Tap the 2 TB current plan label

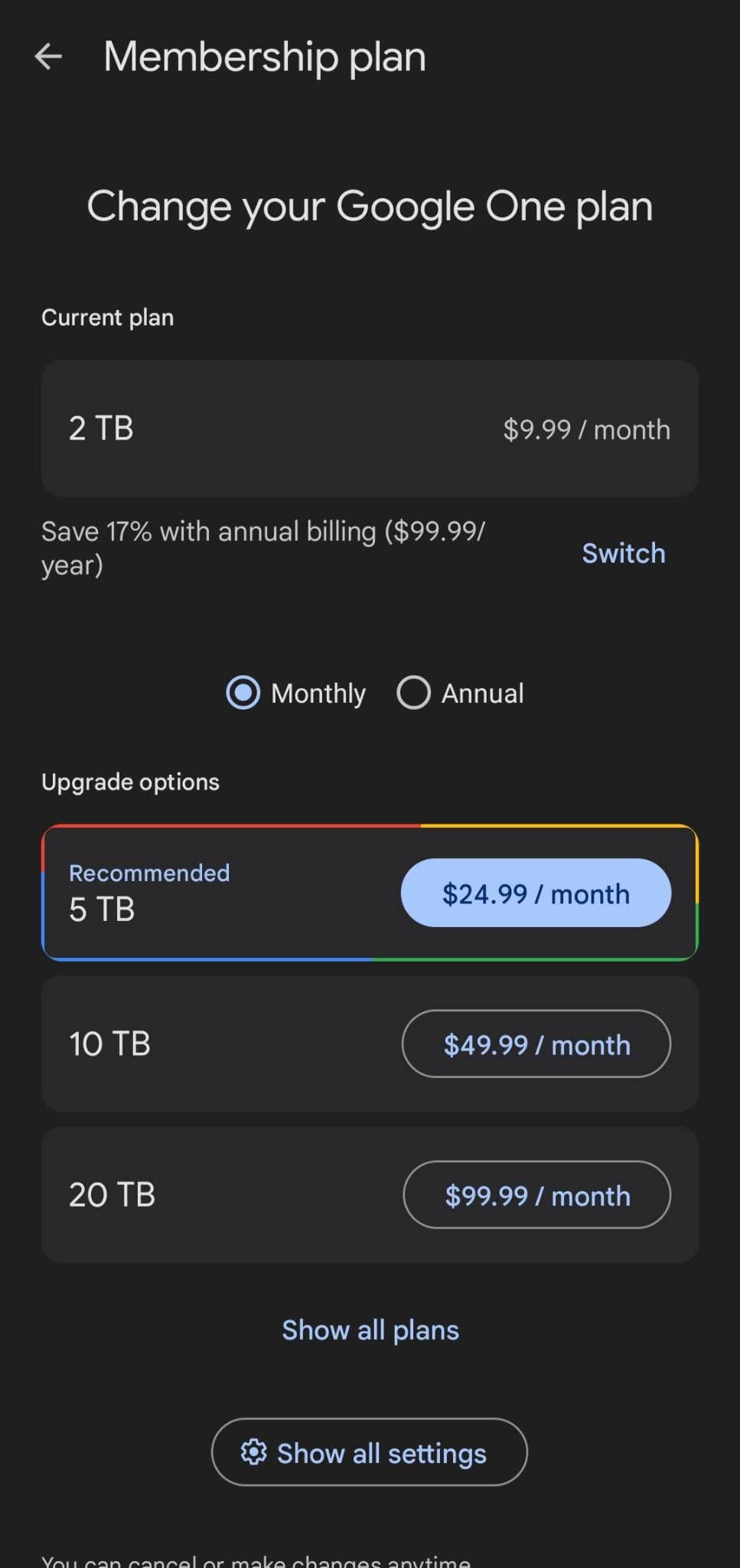click(x=101, y=429)
